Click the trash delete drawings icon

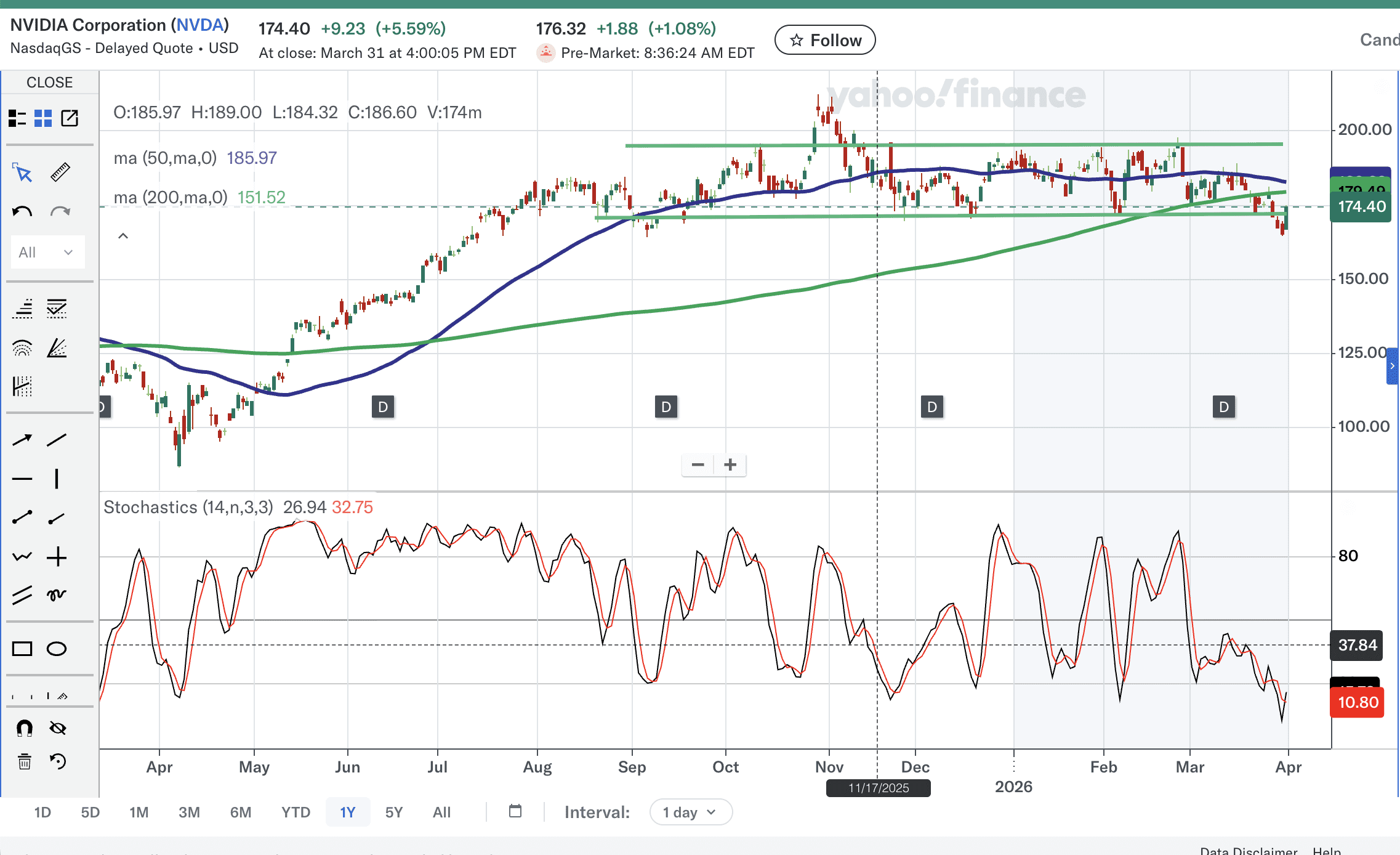click(x=24, y=762)
